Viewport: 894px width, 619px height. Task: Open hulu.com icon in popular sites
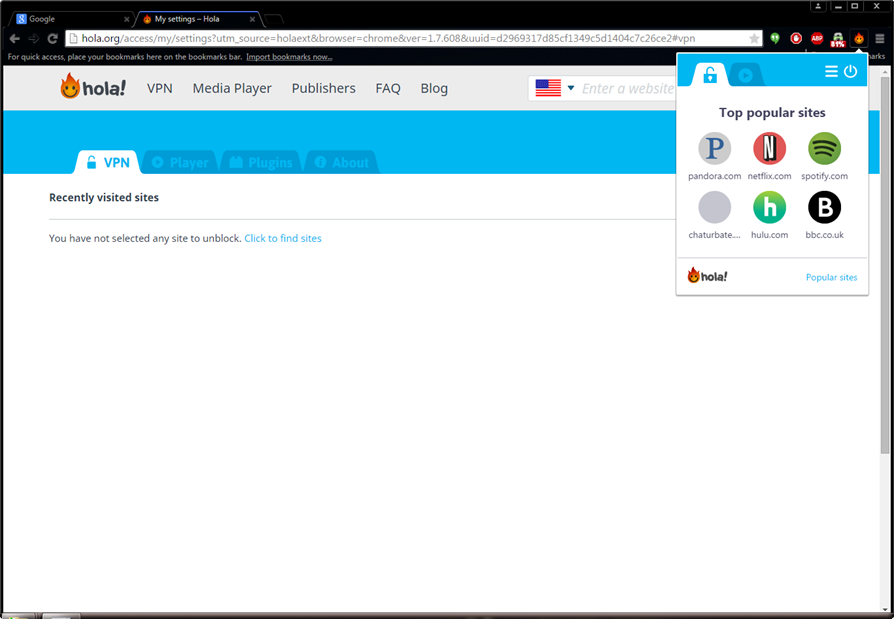tap(769, 207)
